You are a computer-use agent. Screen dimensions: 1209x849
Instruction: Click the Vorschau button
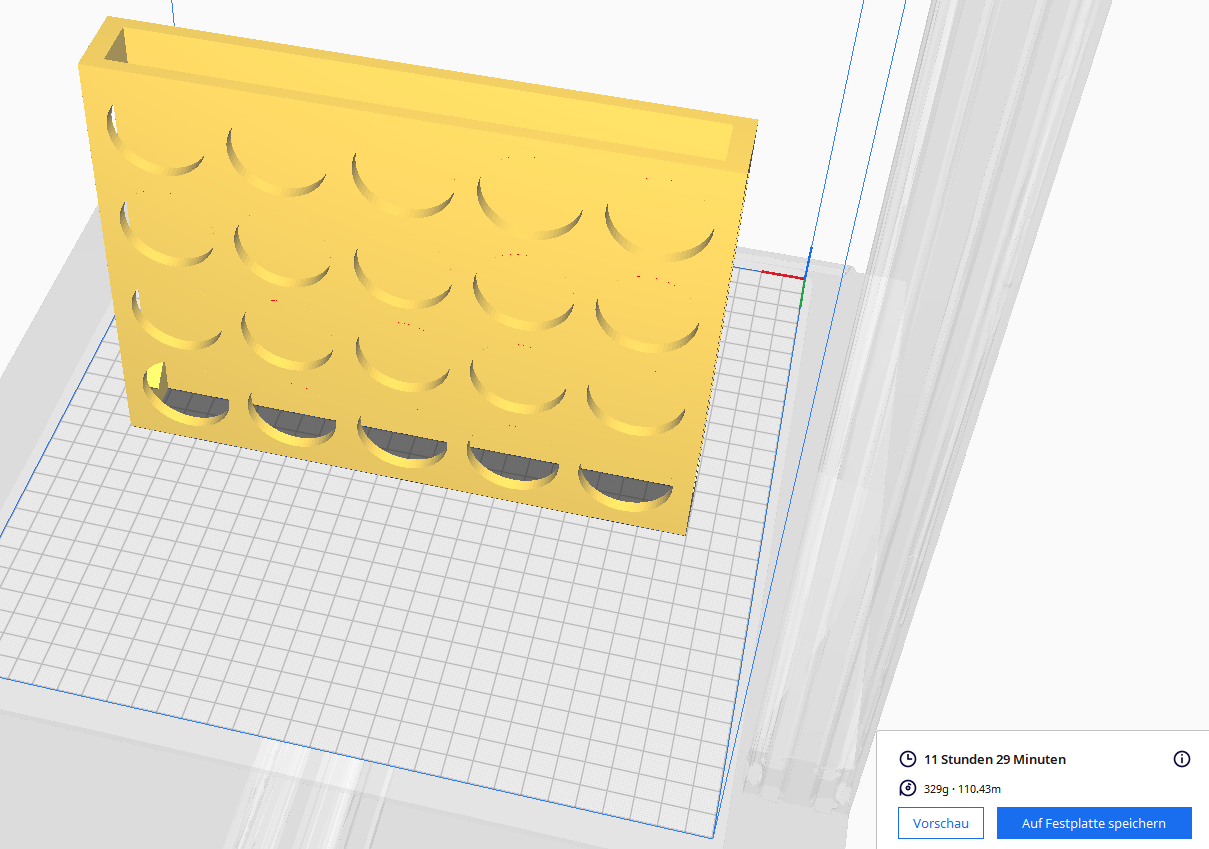coord(941,823)
